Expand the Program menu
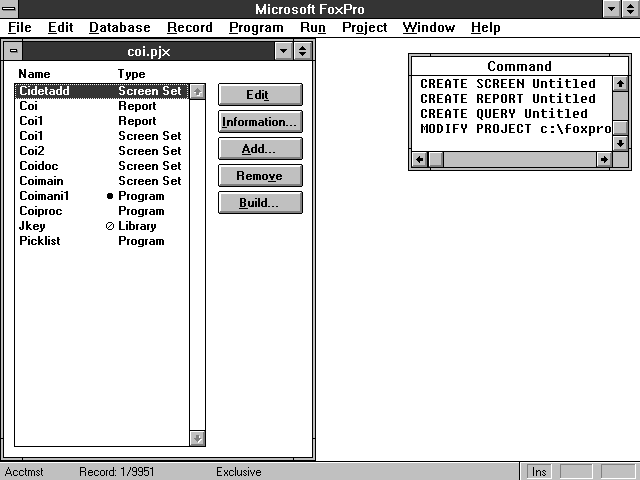 [256, 27]
